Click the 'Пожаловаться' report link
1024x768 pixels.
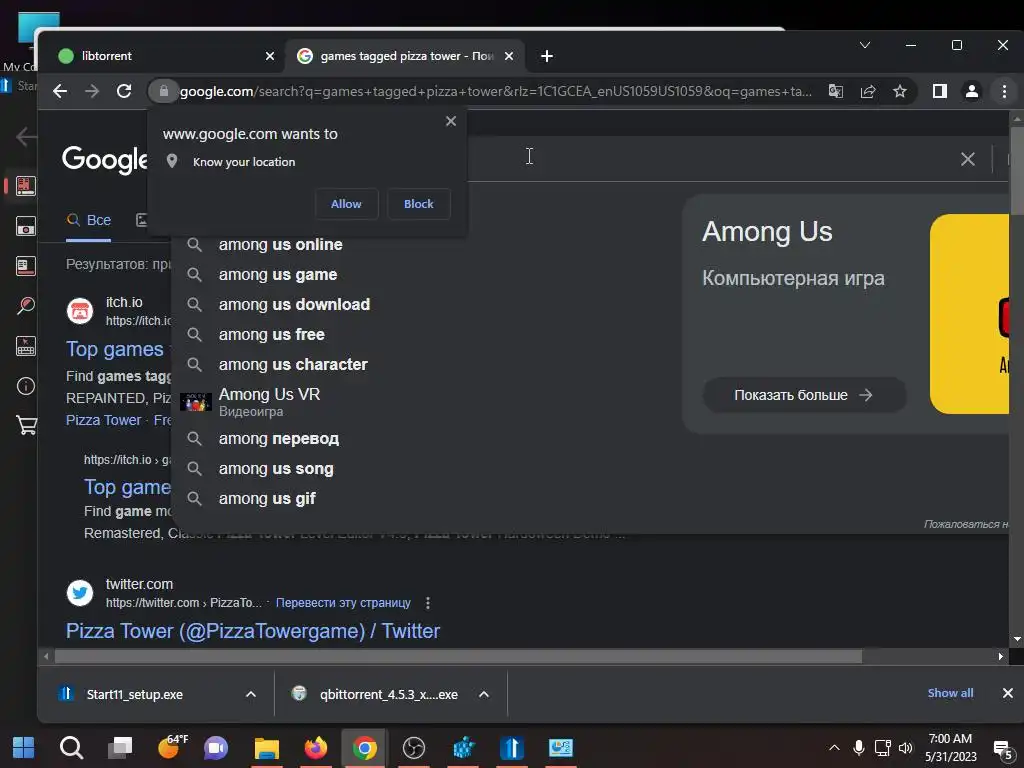tap(966, 524)
